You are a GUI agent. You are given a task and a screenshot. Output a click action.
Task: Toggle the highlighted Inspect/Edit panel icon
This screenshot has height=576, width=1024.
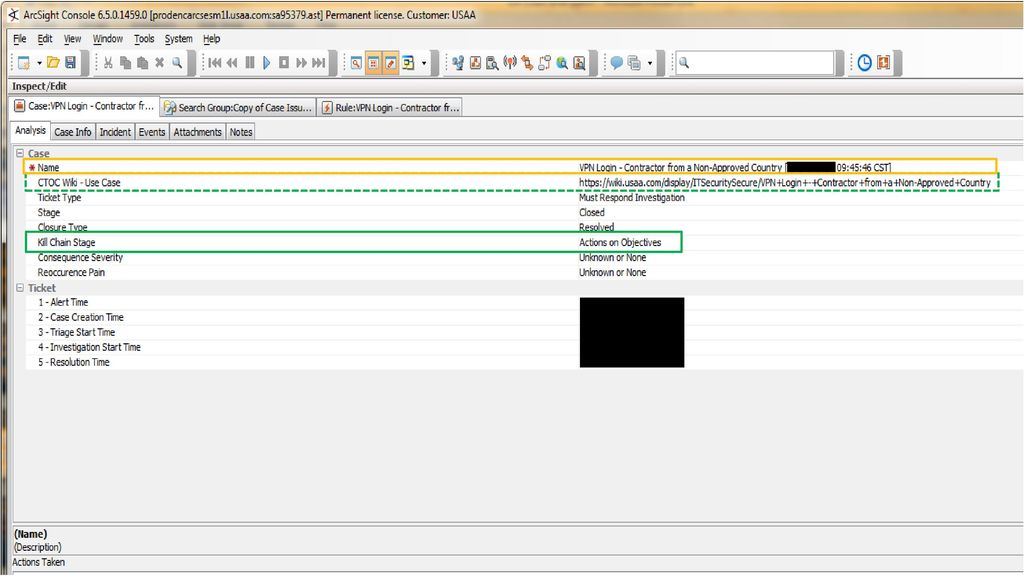[x=391, y=63]
